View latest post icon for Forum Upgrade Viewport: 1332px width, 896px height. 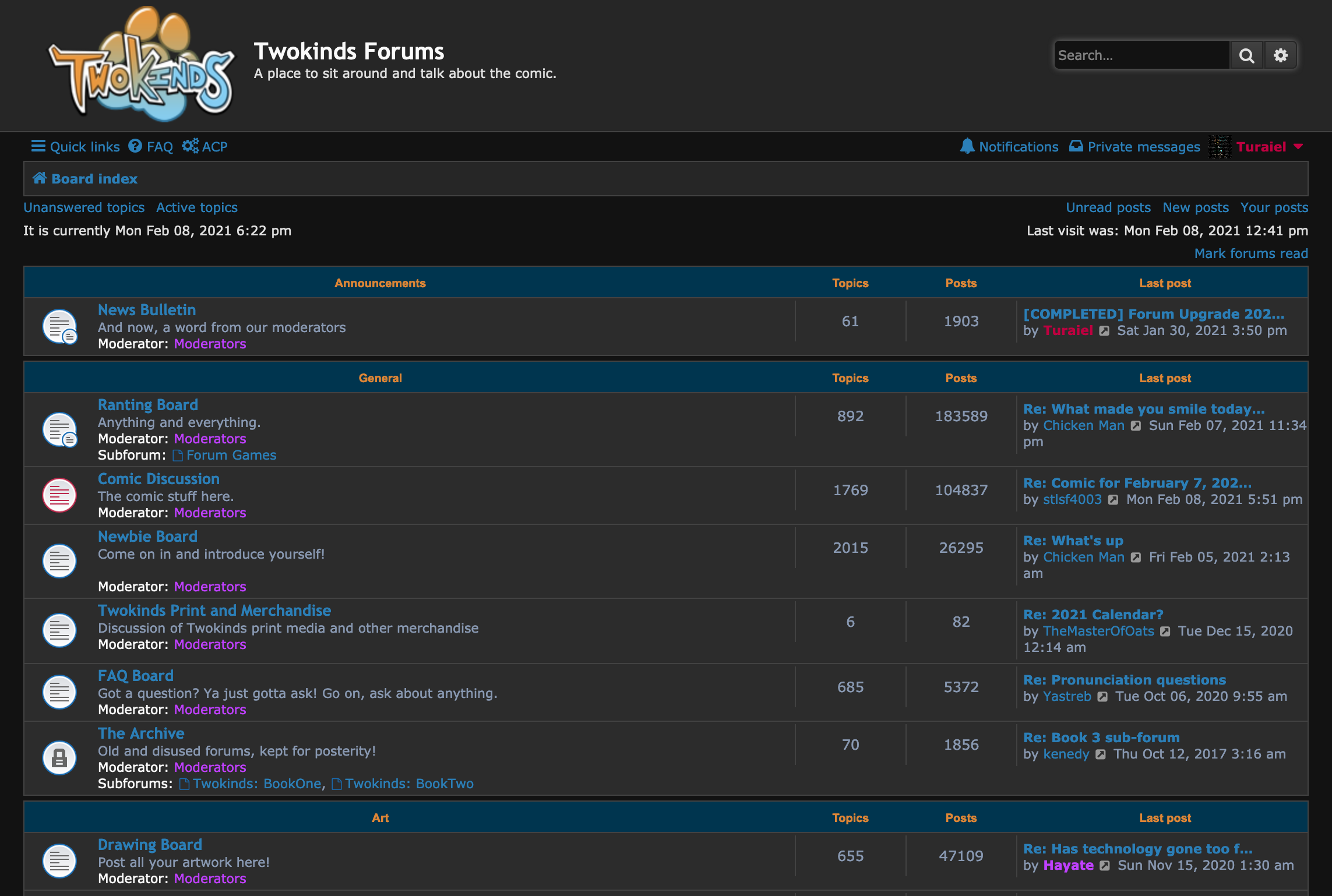coord(1104,331)
